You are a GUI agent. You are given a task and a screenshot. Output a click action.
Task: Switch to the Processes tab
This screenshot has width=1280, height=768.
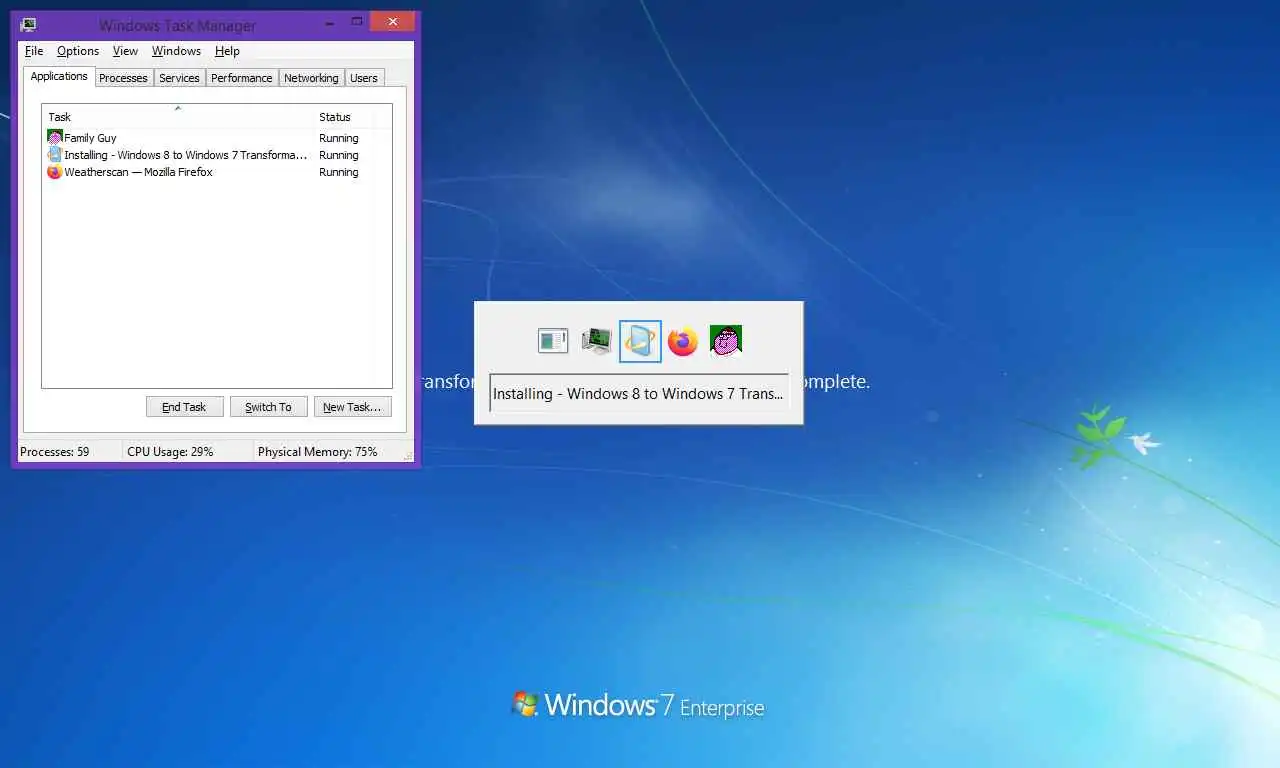[123, 78]
